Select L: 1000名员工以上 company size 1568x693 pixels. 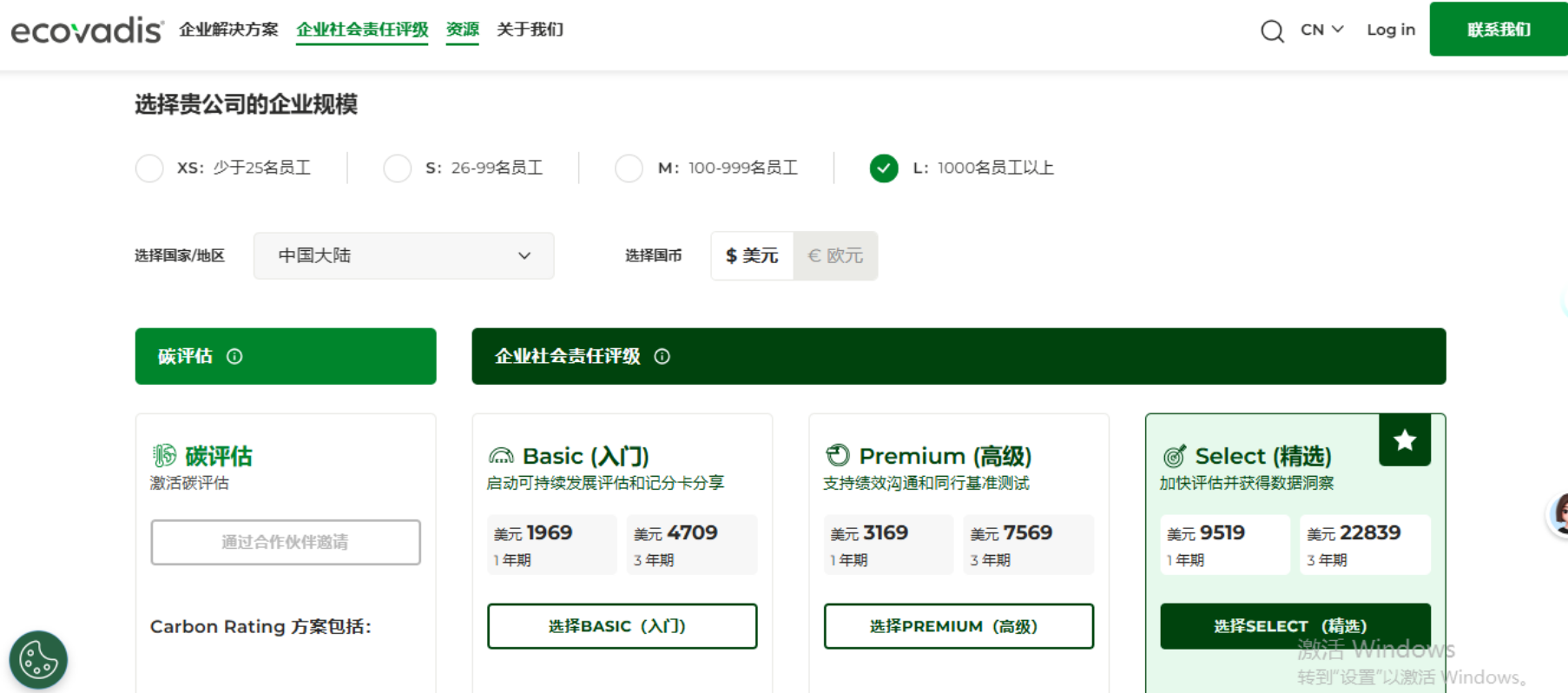click(x=884, y=168)
